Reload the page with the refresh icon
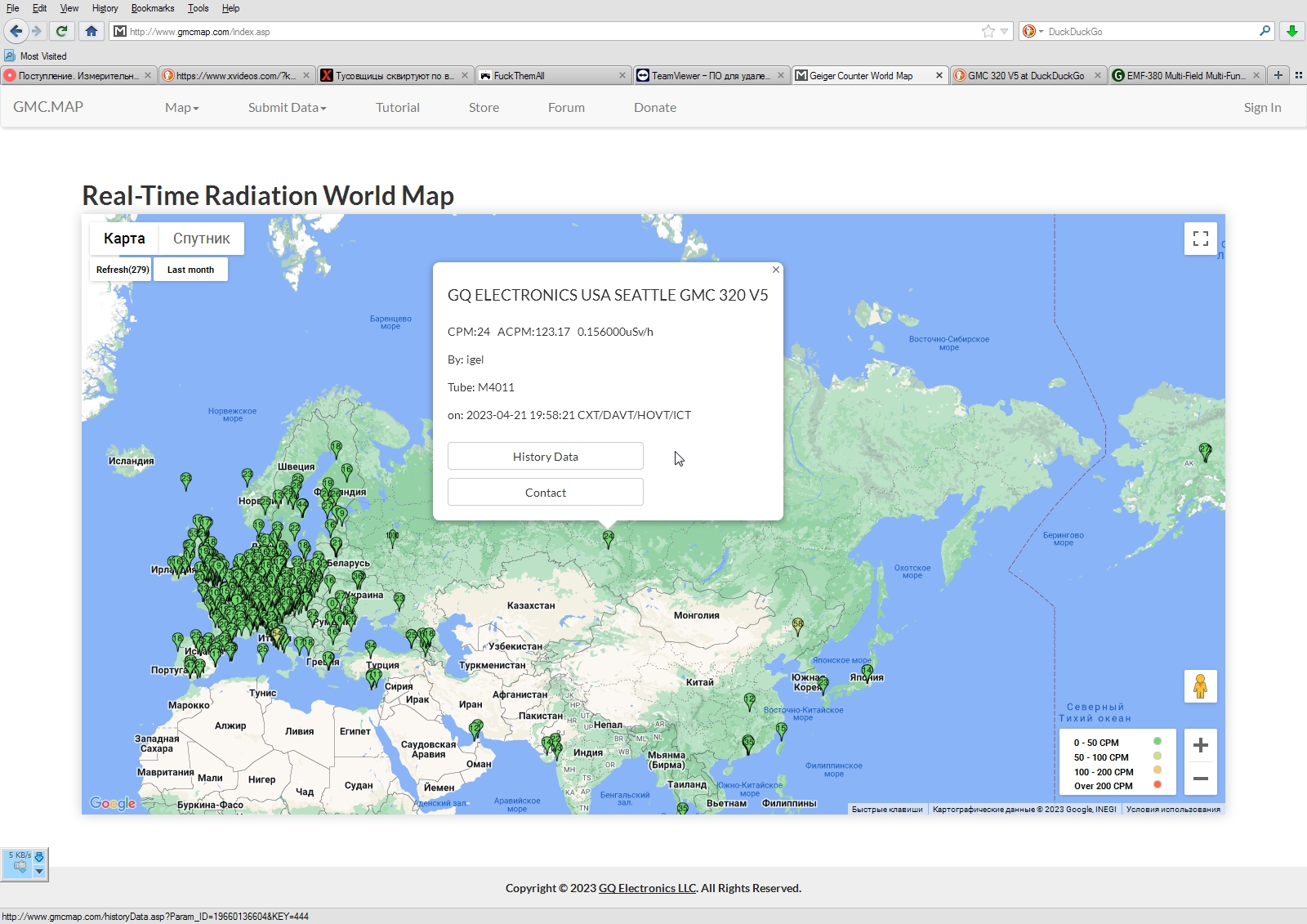Image resolution: width=1307 pixels, height=924 pixels. point(61,31)
